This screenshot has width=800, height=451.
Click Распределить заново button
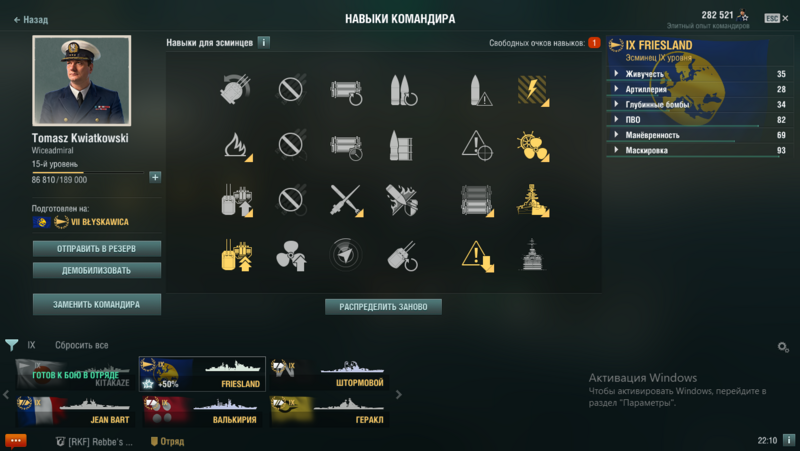(x=383, y=307)
